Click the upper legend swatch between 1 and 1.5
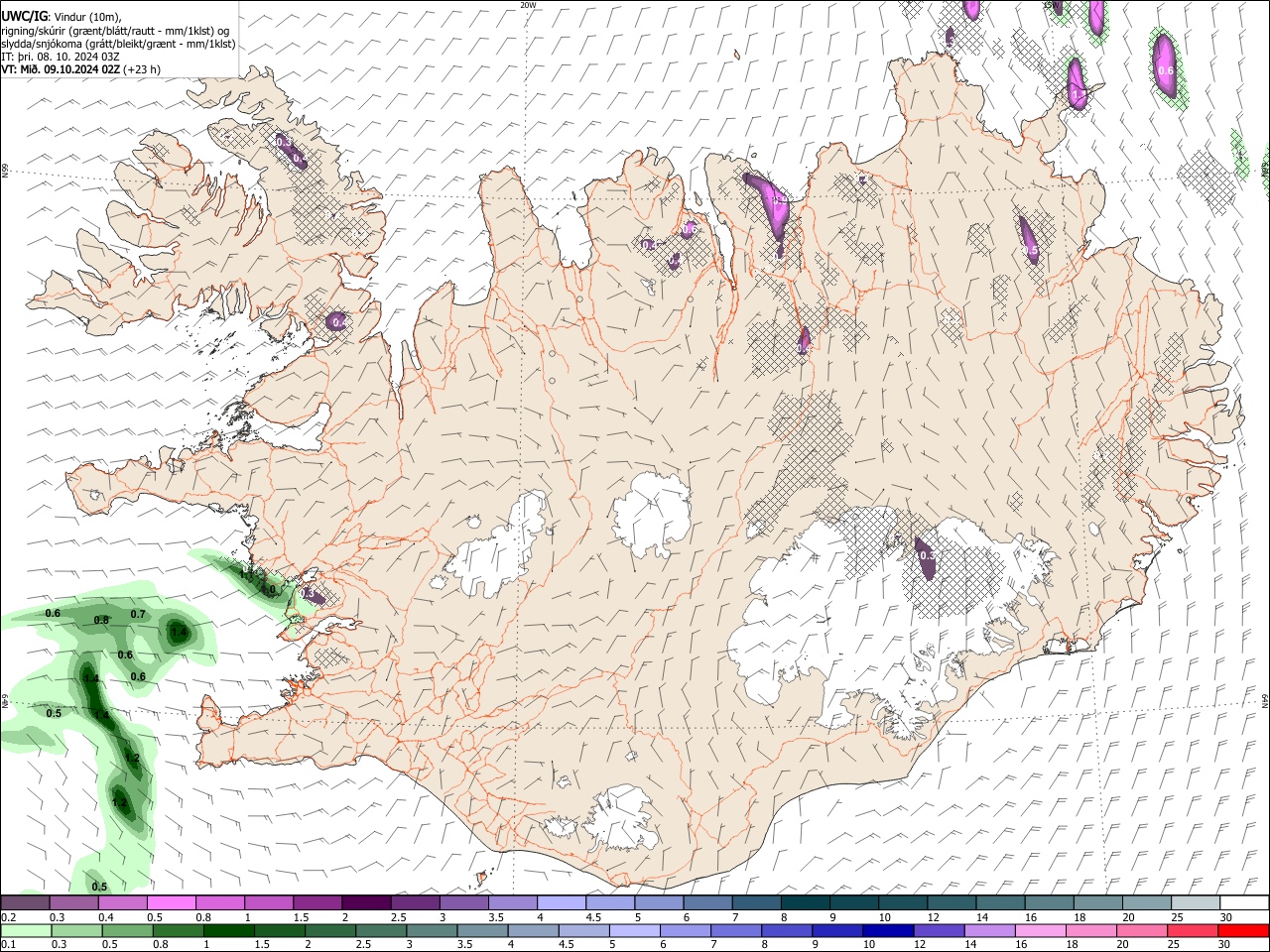The width and height of the screenshot is (1270, 952). click(269, 902)
